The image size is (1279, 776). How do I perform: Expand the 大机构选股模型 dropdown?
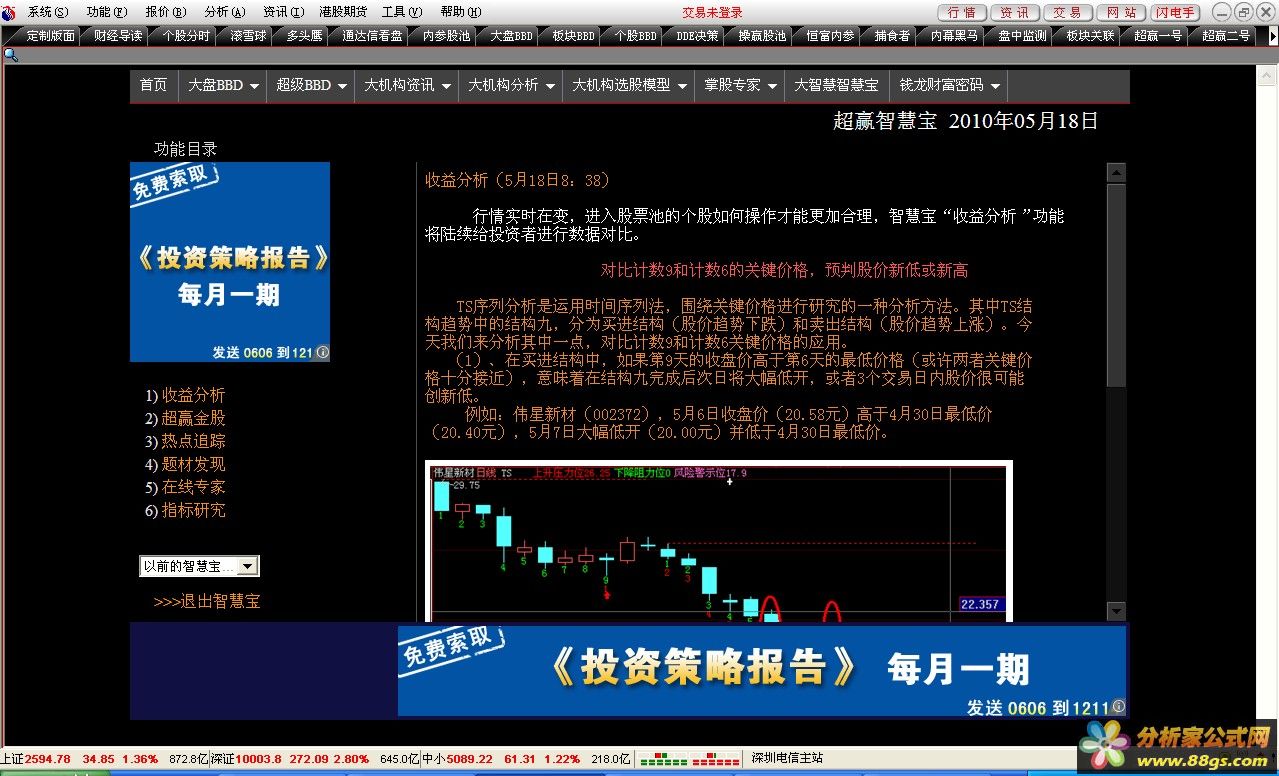click(x=629, y=86)
